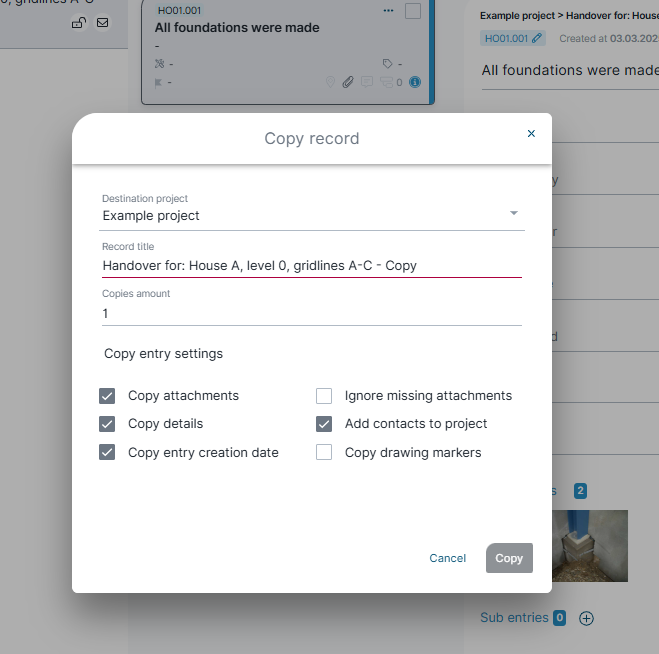Confirm with the Copy button
Screen dimensions: 659x654
[x=509, y=558]
